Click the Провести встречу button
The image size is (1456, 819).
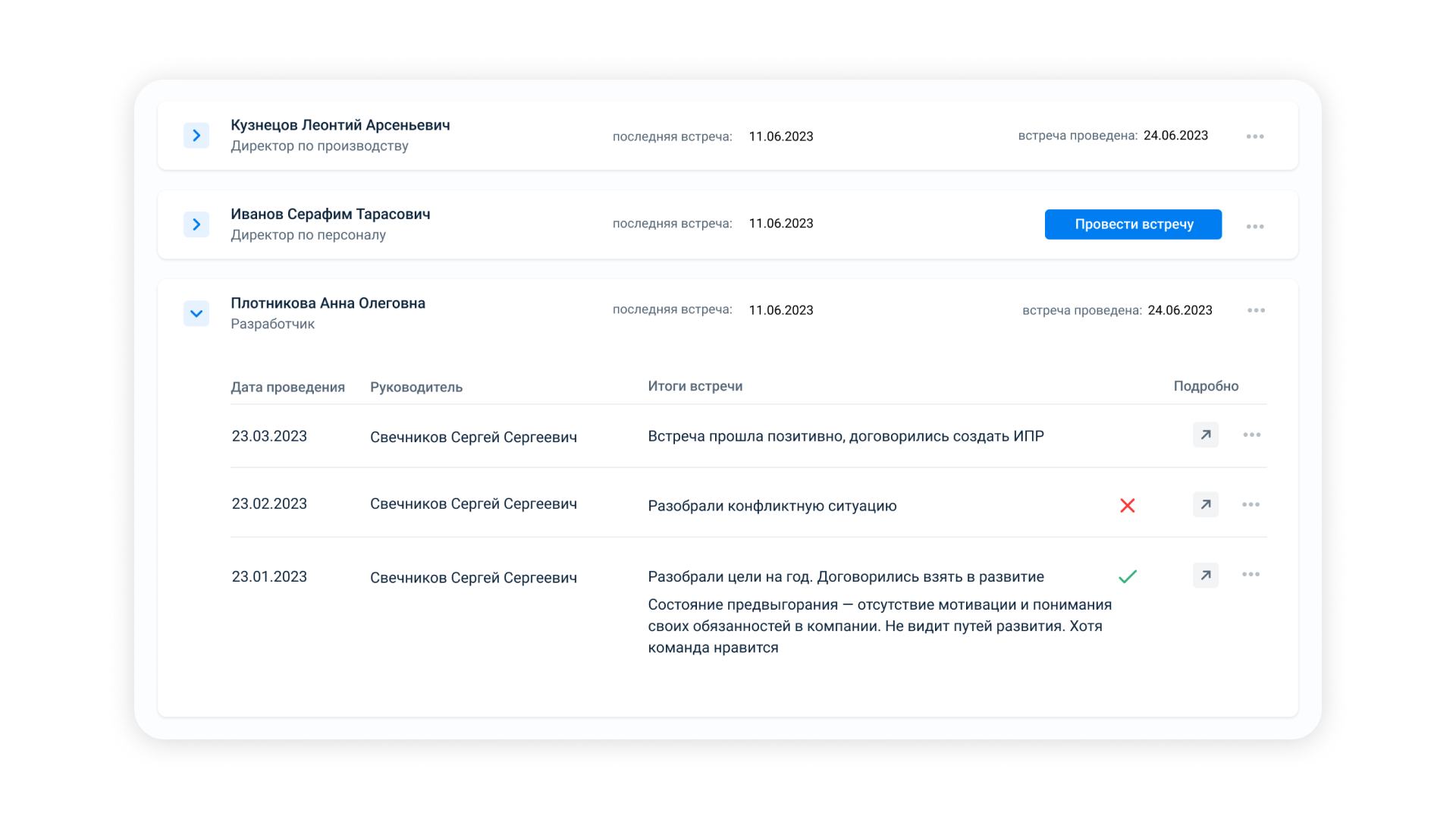point(1133,224)
